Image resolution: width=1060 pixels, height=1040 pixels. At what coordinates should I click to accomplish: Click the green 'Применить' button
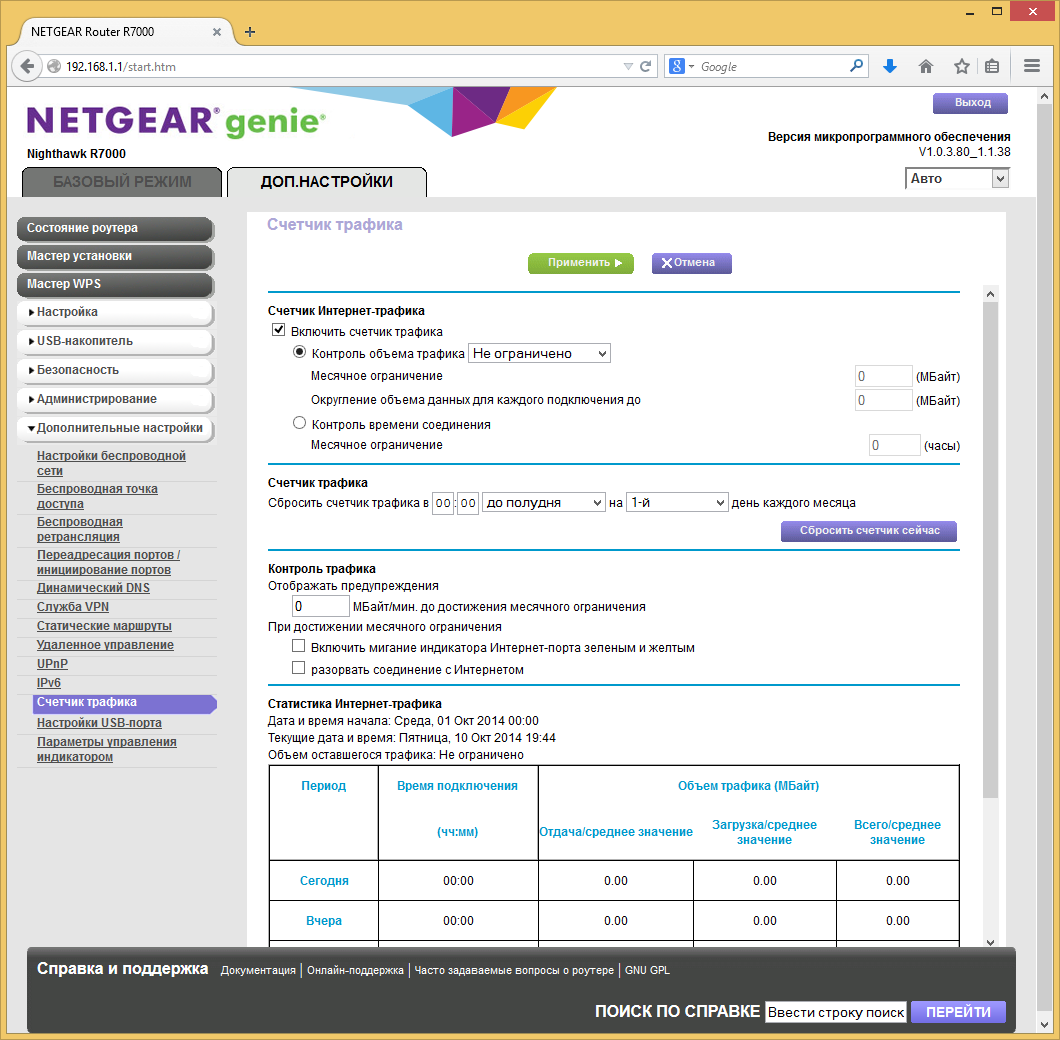[581, 263]
